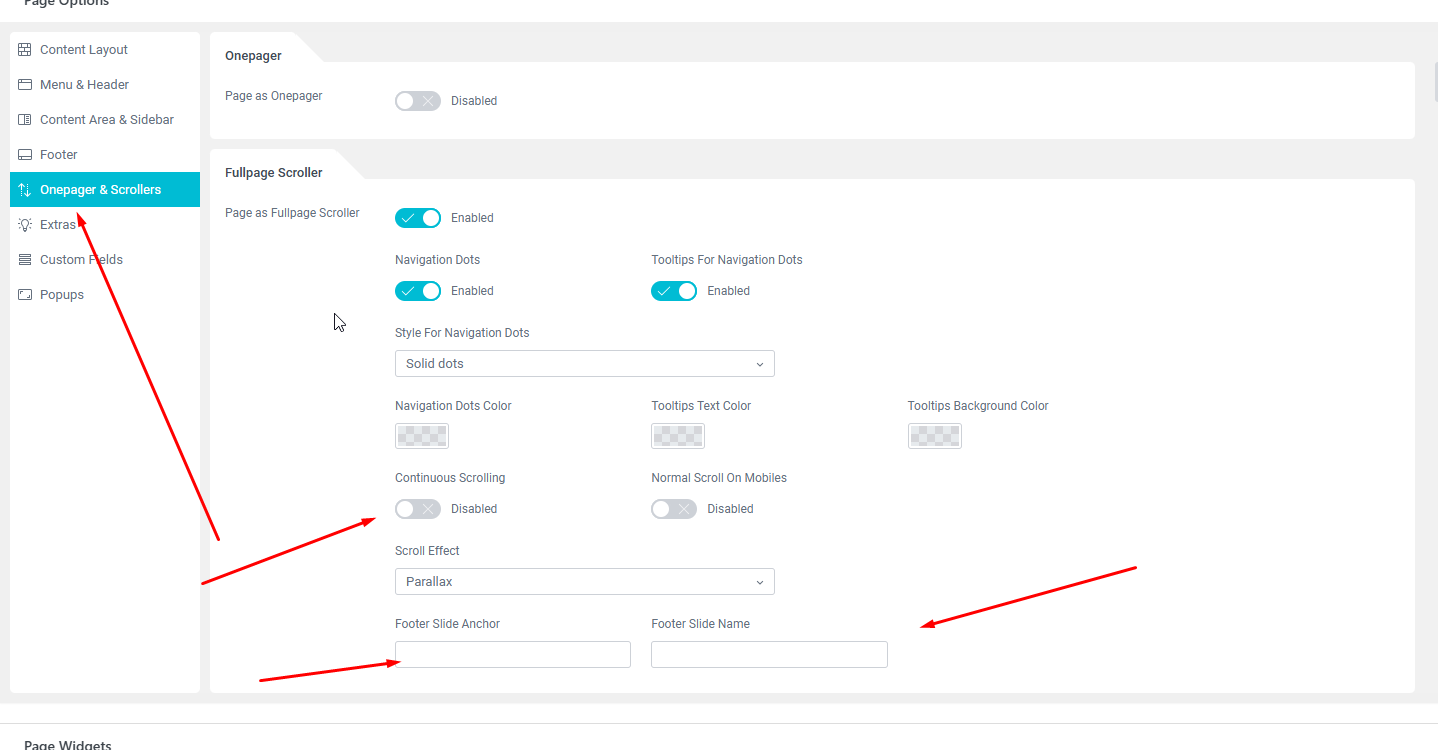Viewport: 1438px width, 750px height.
Task: Expand the Scroll Effect Parallax dropdown
Action: [585, 582]
